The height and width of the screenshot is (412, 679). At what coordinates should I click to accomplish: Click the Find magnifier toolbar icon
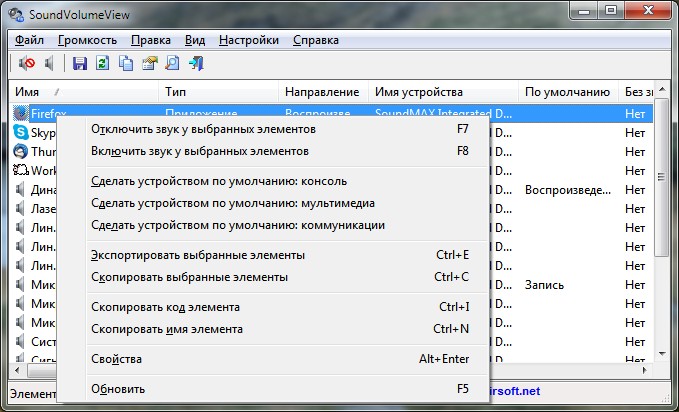click(172, 63)
